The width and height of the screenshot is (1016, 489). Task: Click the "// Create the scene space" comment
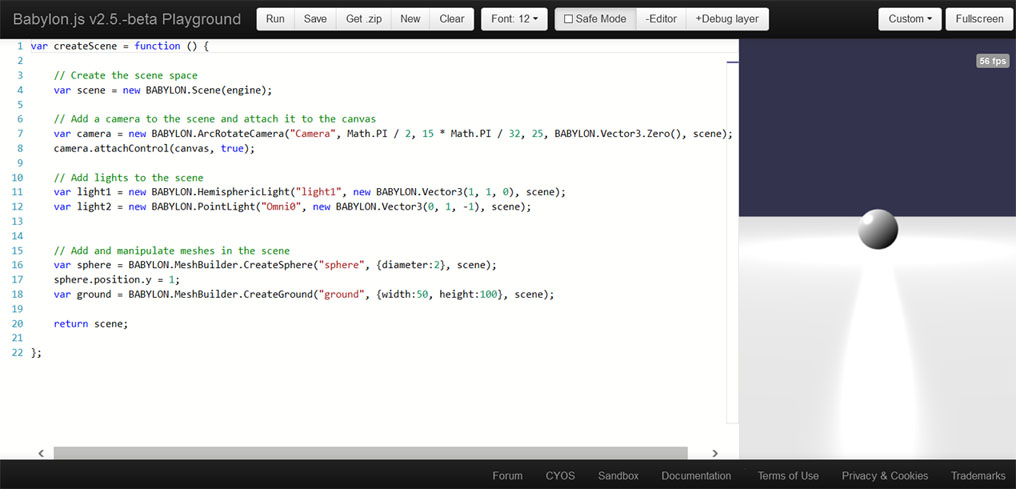pos(126,75)
